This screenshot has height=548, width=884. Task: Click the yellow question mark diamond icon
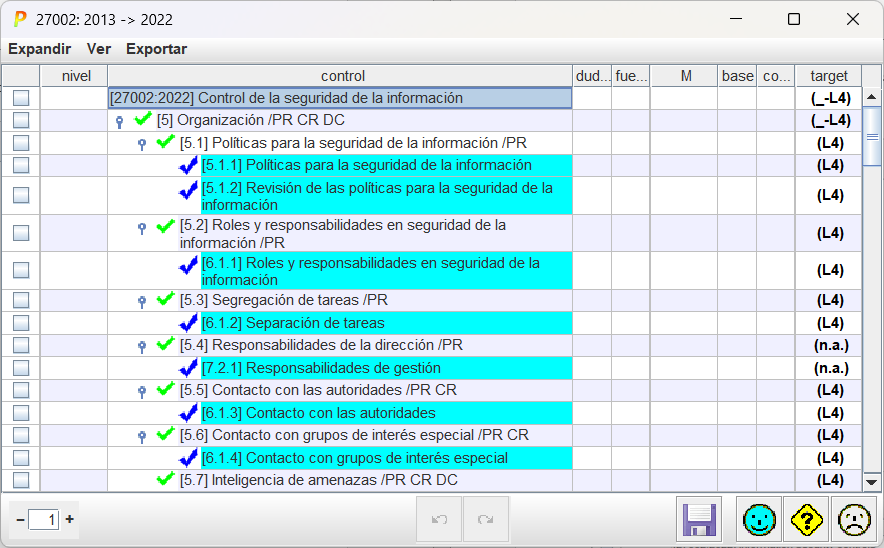[x=807, y=519]
